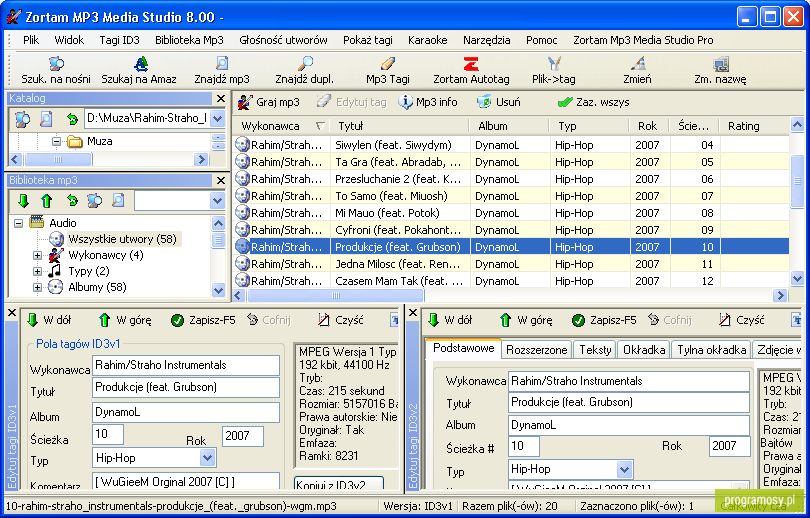
Task: Sort by the Tytuł column header
Action: [x=400, y=126]
